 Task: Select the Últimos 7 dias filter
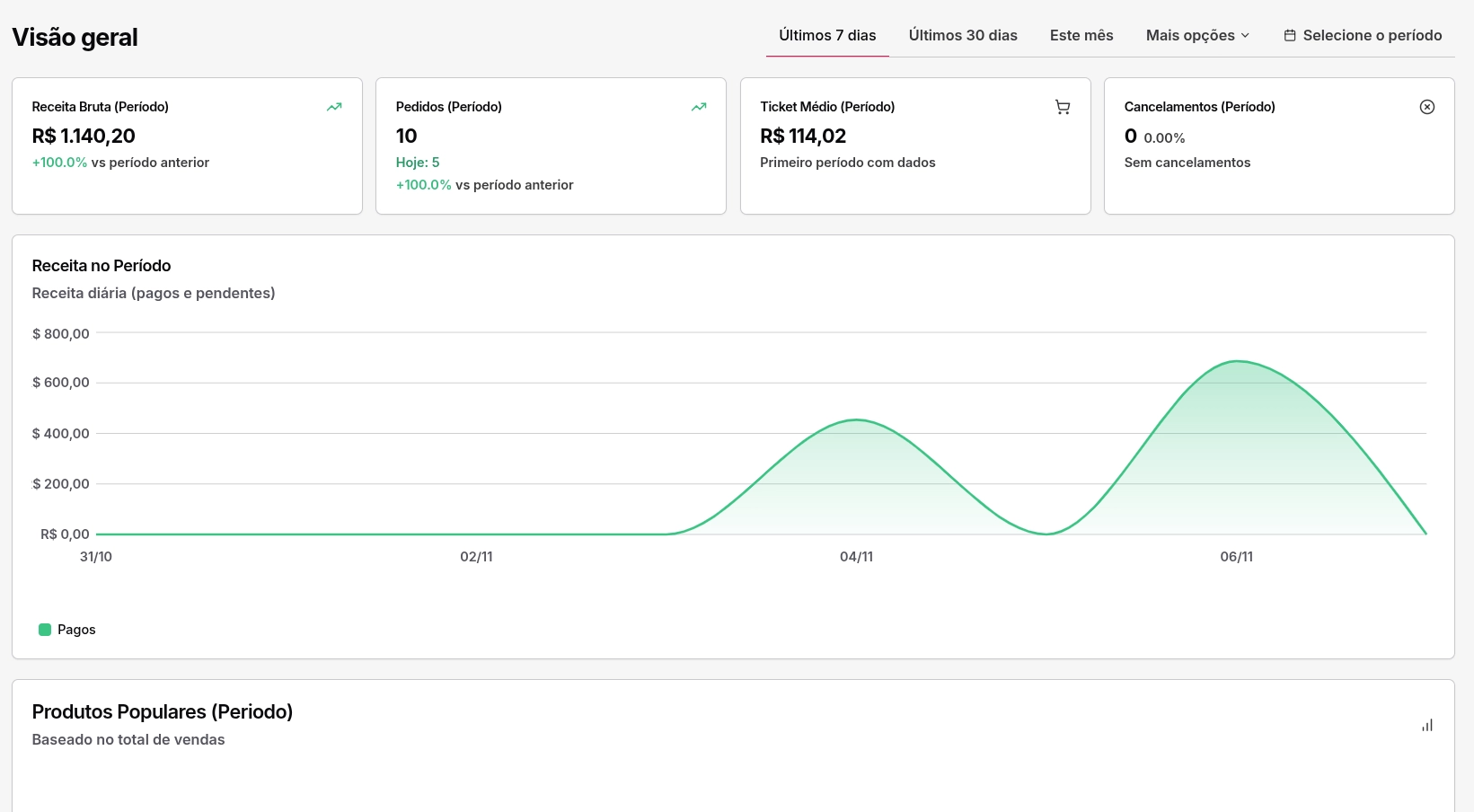pos(826,35)
